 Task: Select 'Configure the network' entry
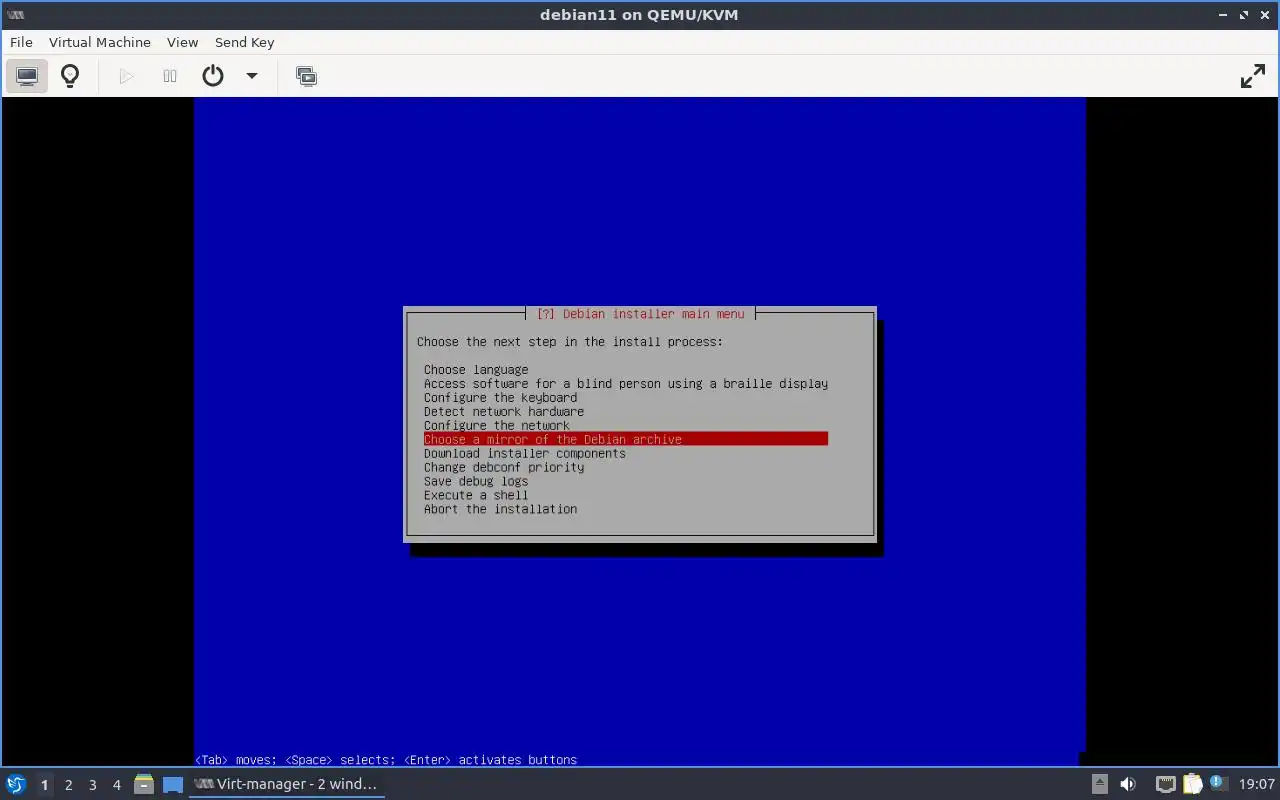click(497, 426)
